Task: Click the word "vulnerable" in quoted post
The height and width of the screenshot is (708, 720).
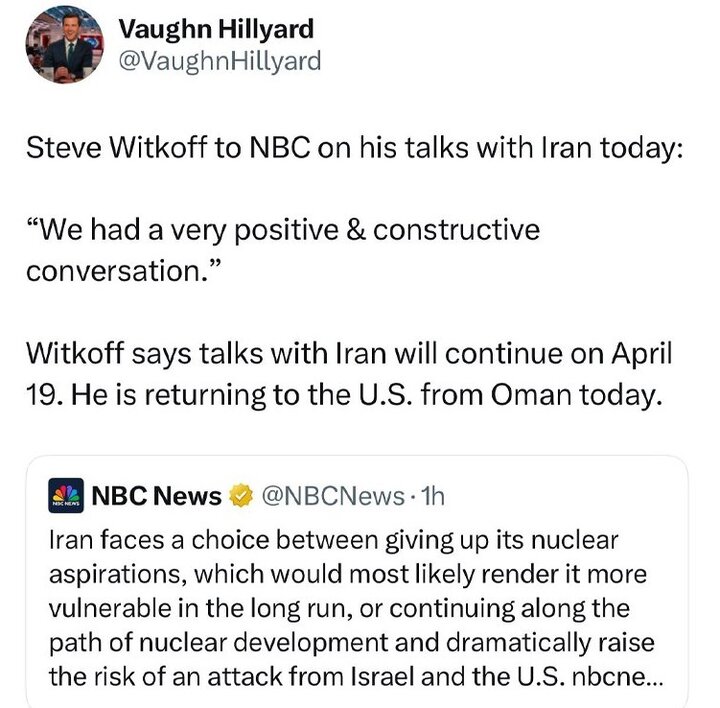Action: 102,608
